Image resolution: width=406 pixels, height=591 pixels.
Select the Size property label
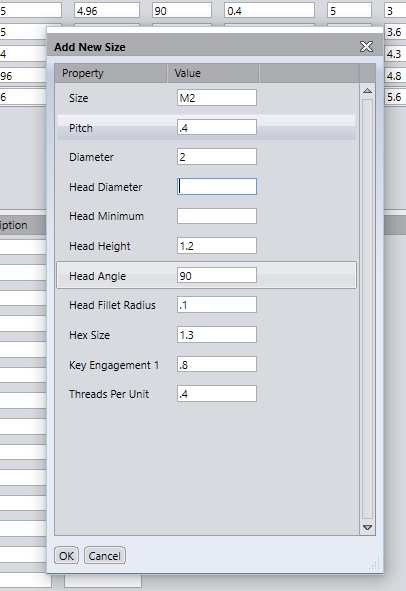point(78,98)
